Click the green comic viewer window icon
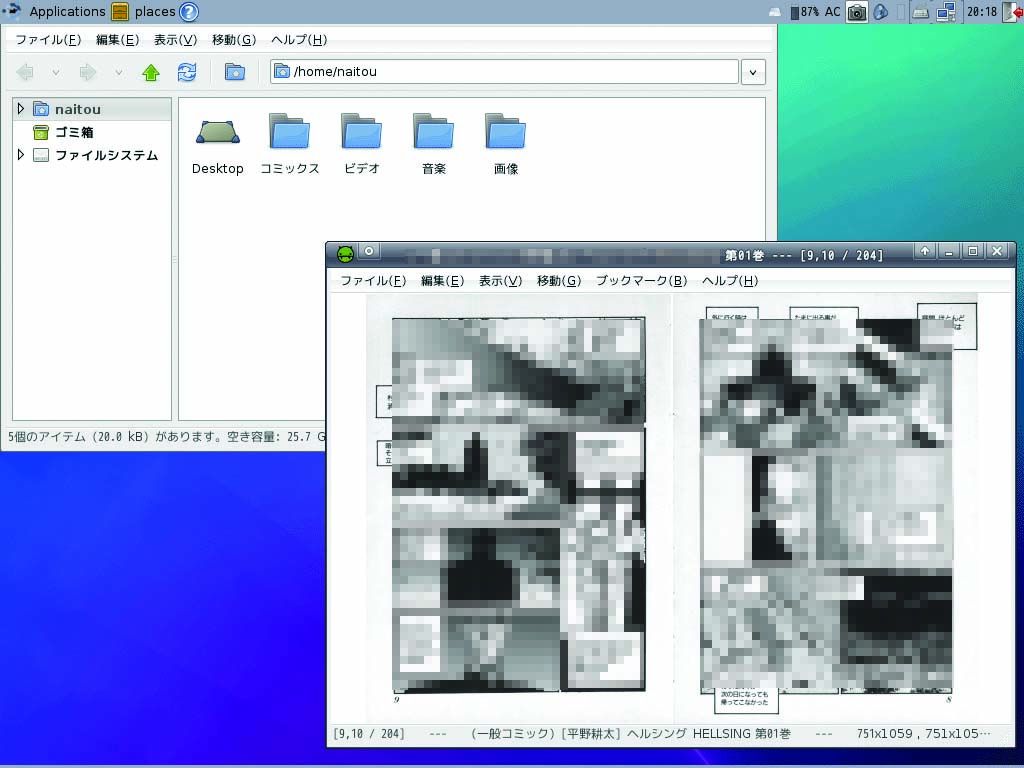The image size is (1024, 768). pyautogui.click(x=345, y=253)
